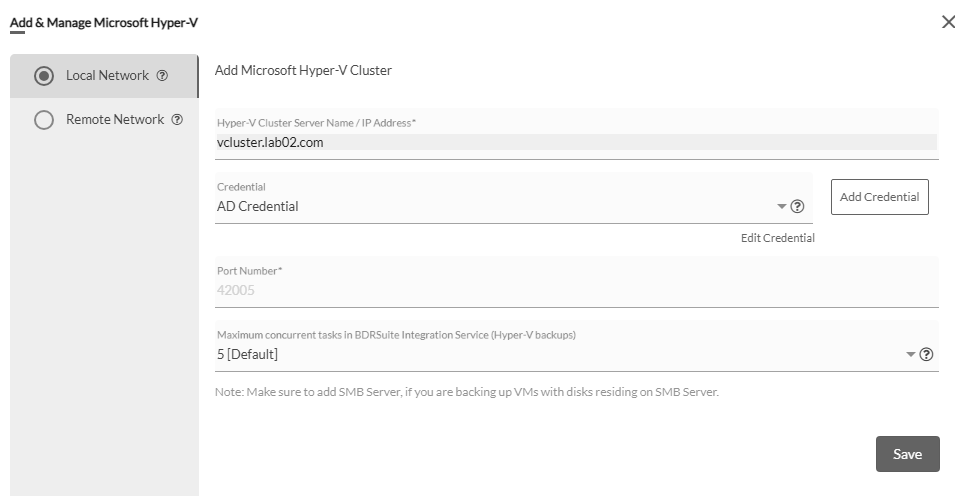Click the Edit Credential link

pyautogui.click(x=778, y=238)
